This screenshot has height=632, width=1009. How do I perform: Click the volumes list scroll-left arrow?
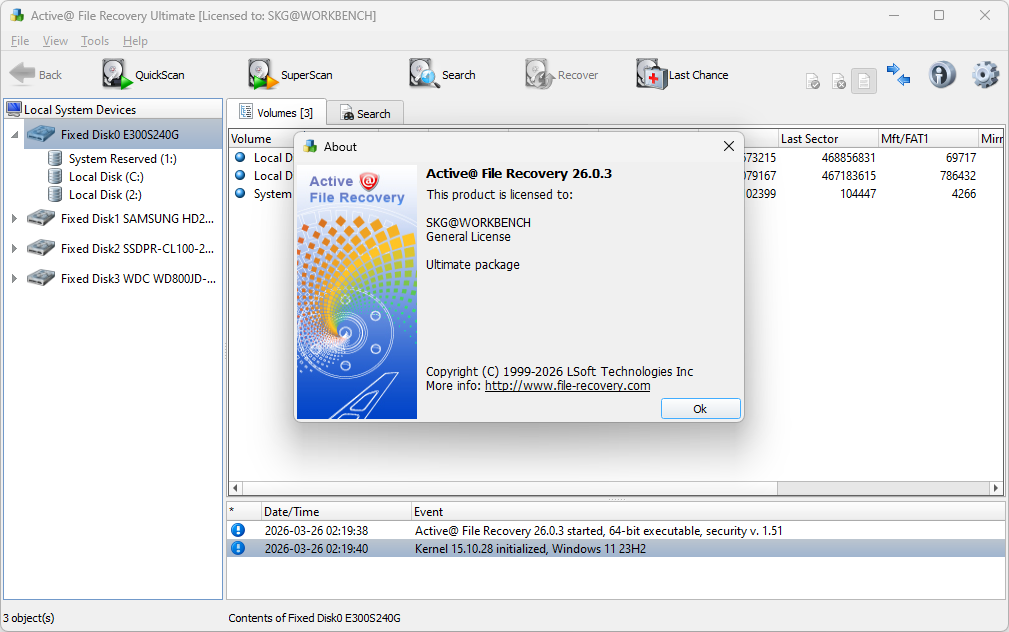click(236, 488)
